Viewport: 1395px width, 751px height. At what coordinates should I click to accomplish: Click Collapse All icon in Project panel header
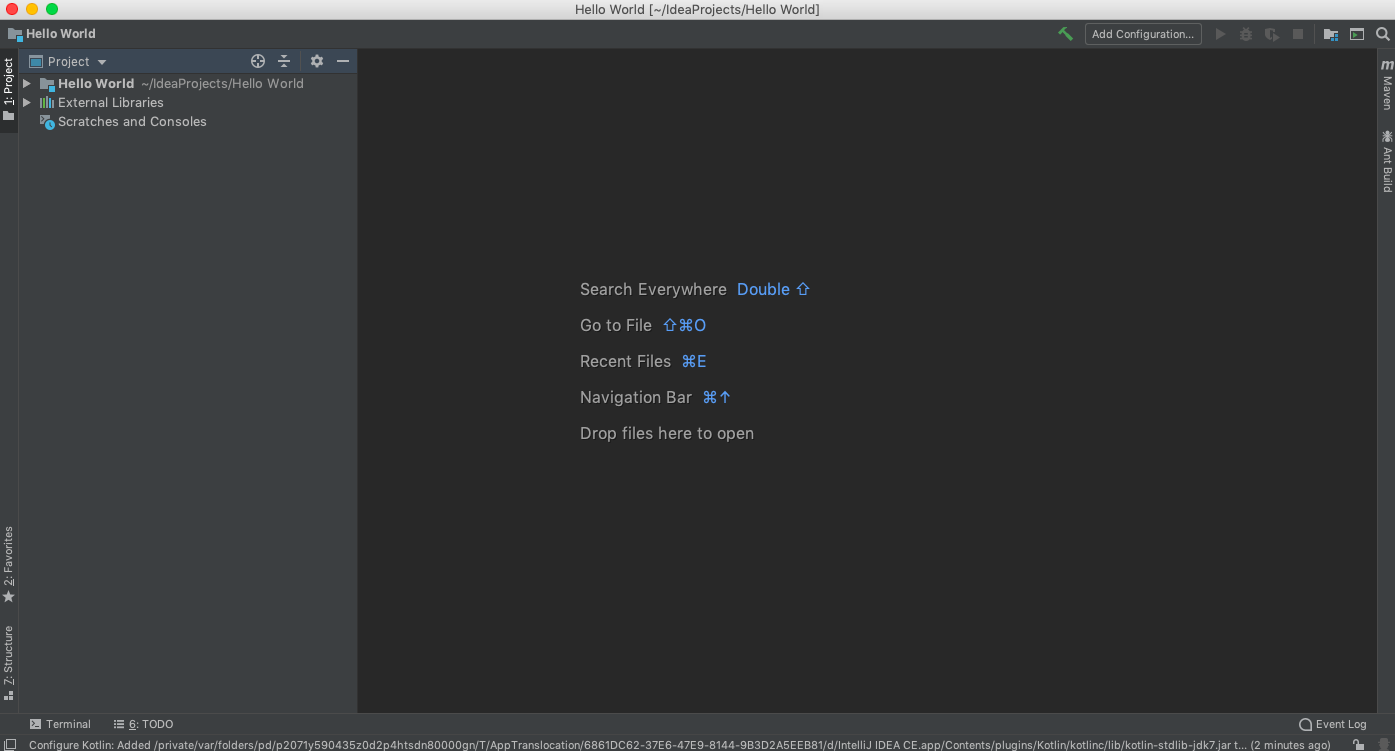tap(284, 61)
